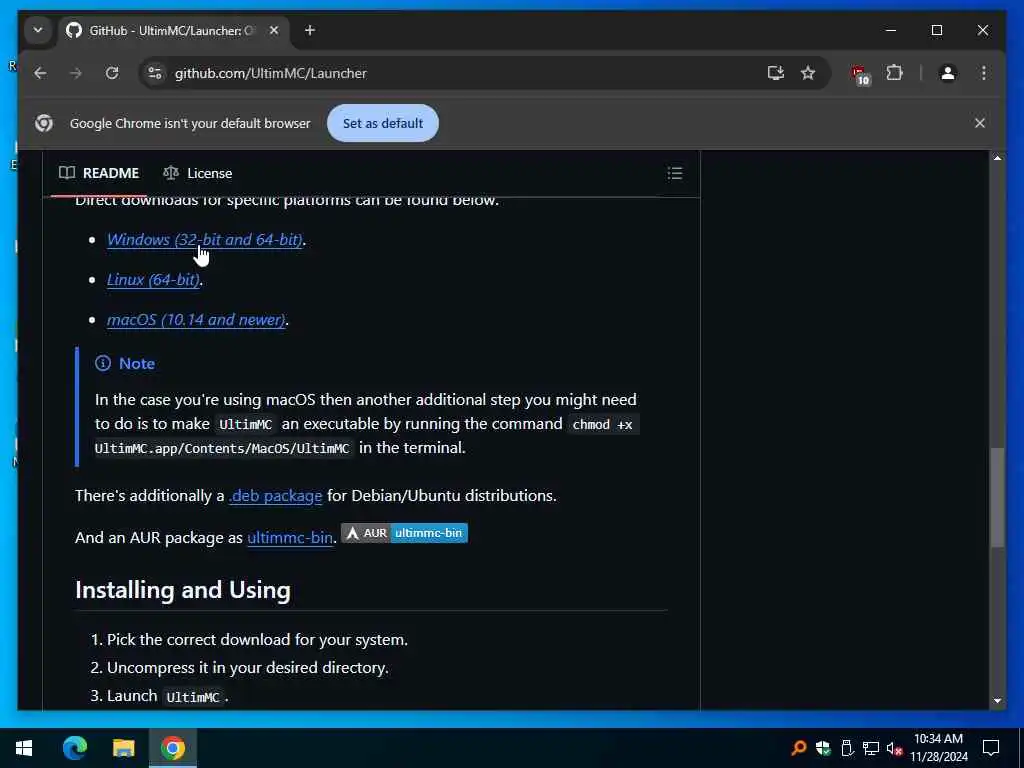
Task: Click the UltimMC code text in step 3
Action: coord(193,697)
